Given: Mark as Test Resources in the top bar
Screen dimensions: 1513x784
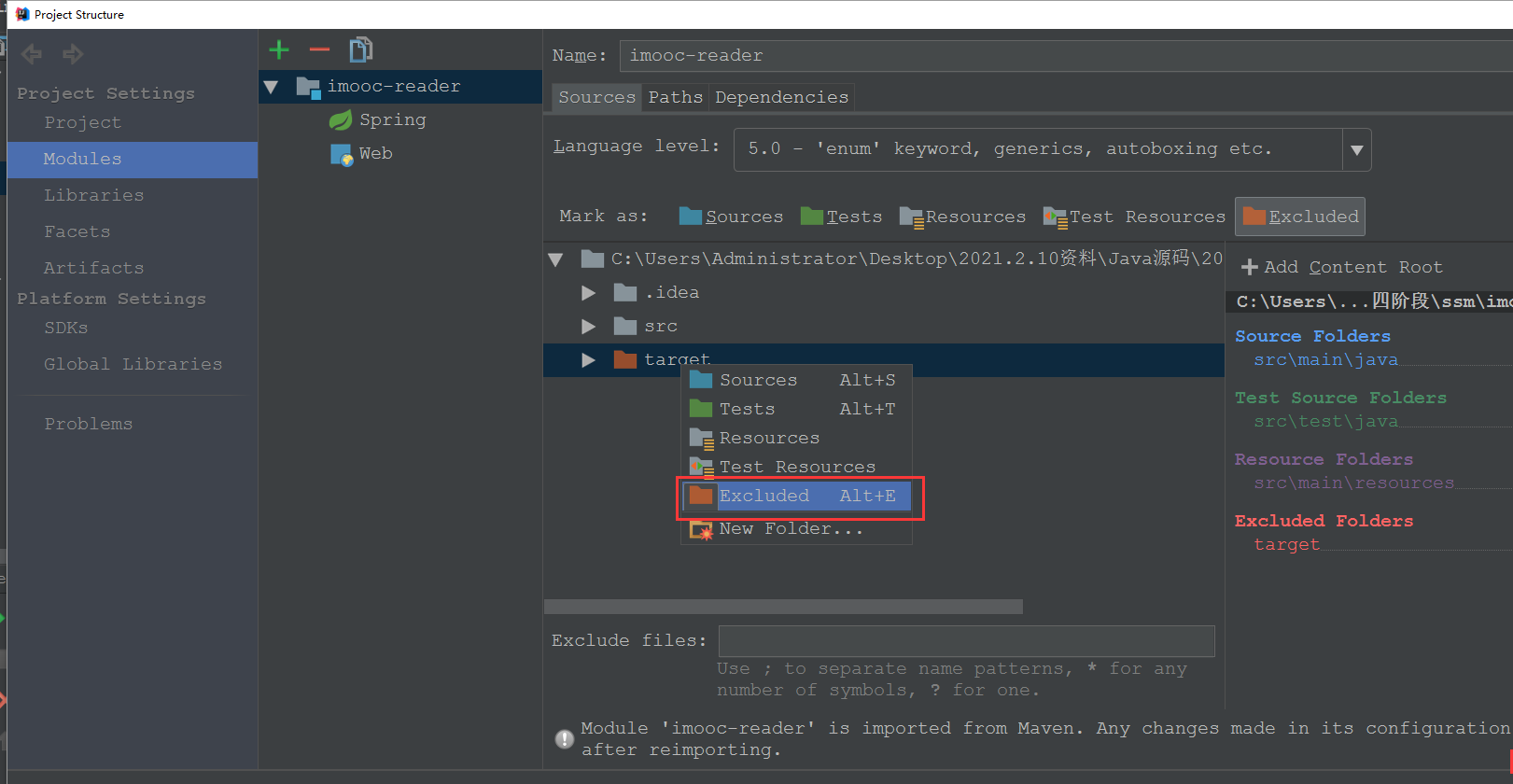Looking at the screenshot, I should (x=1134, y=217).
